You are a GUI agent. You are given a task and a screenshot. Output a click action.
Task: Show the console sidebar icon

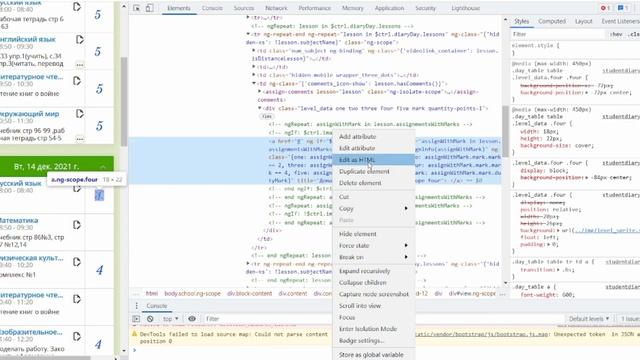point(136,319)
